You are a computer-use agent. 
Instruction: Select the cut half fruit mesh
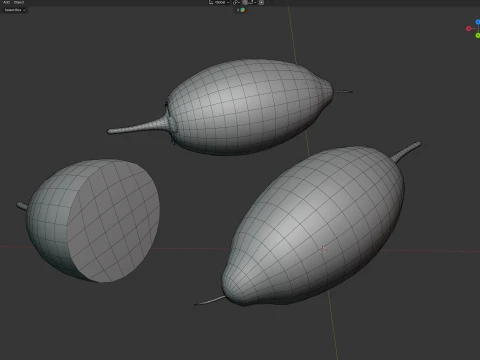pos(92,220)
